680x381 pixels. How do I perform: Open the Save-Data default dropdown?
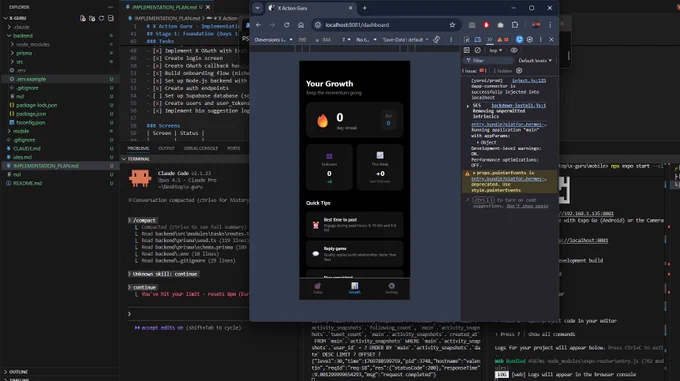tap(405, 39)
